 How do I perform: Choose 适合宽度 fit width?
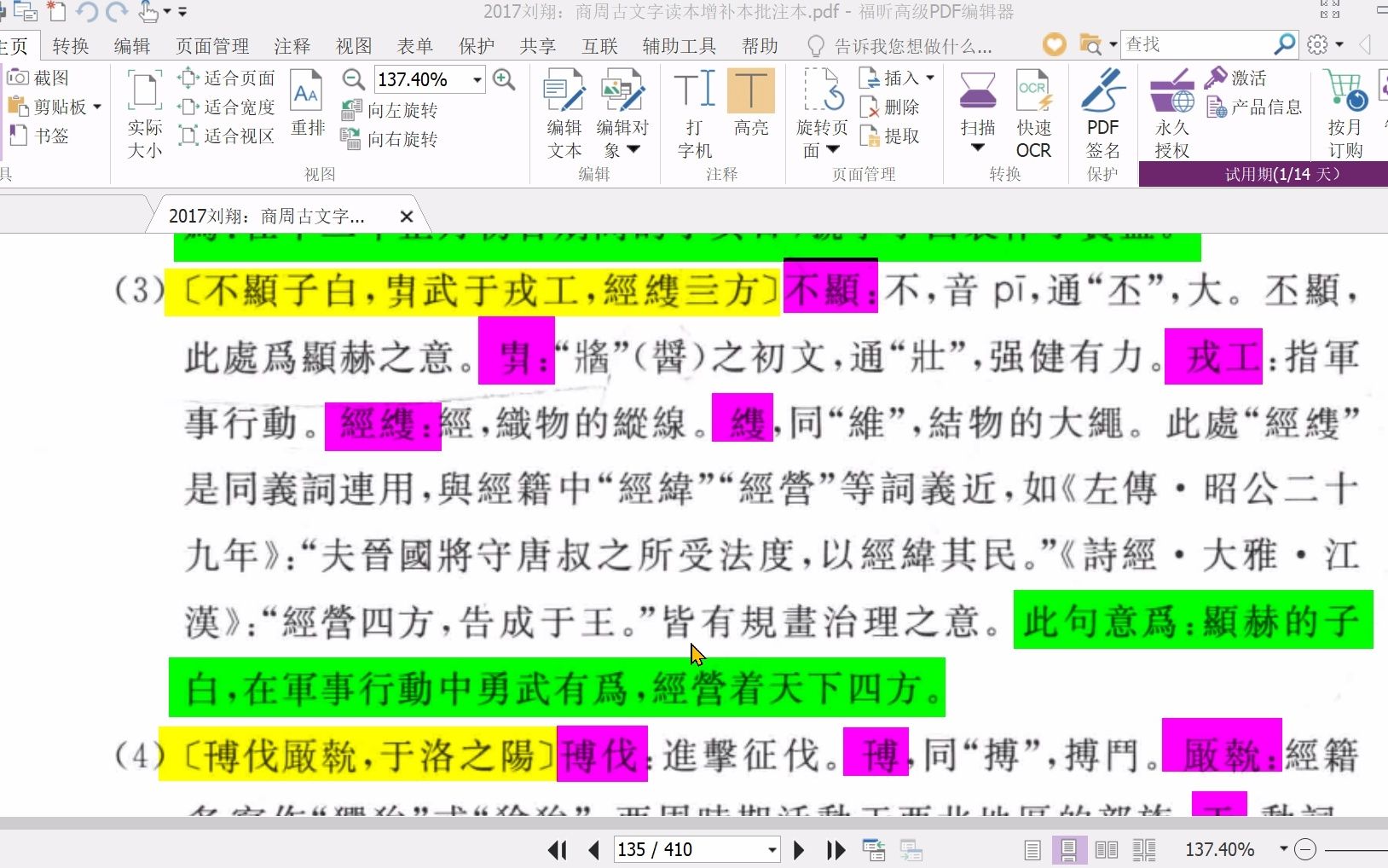click(x=227, y=107)
